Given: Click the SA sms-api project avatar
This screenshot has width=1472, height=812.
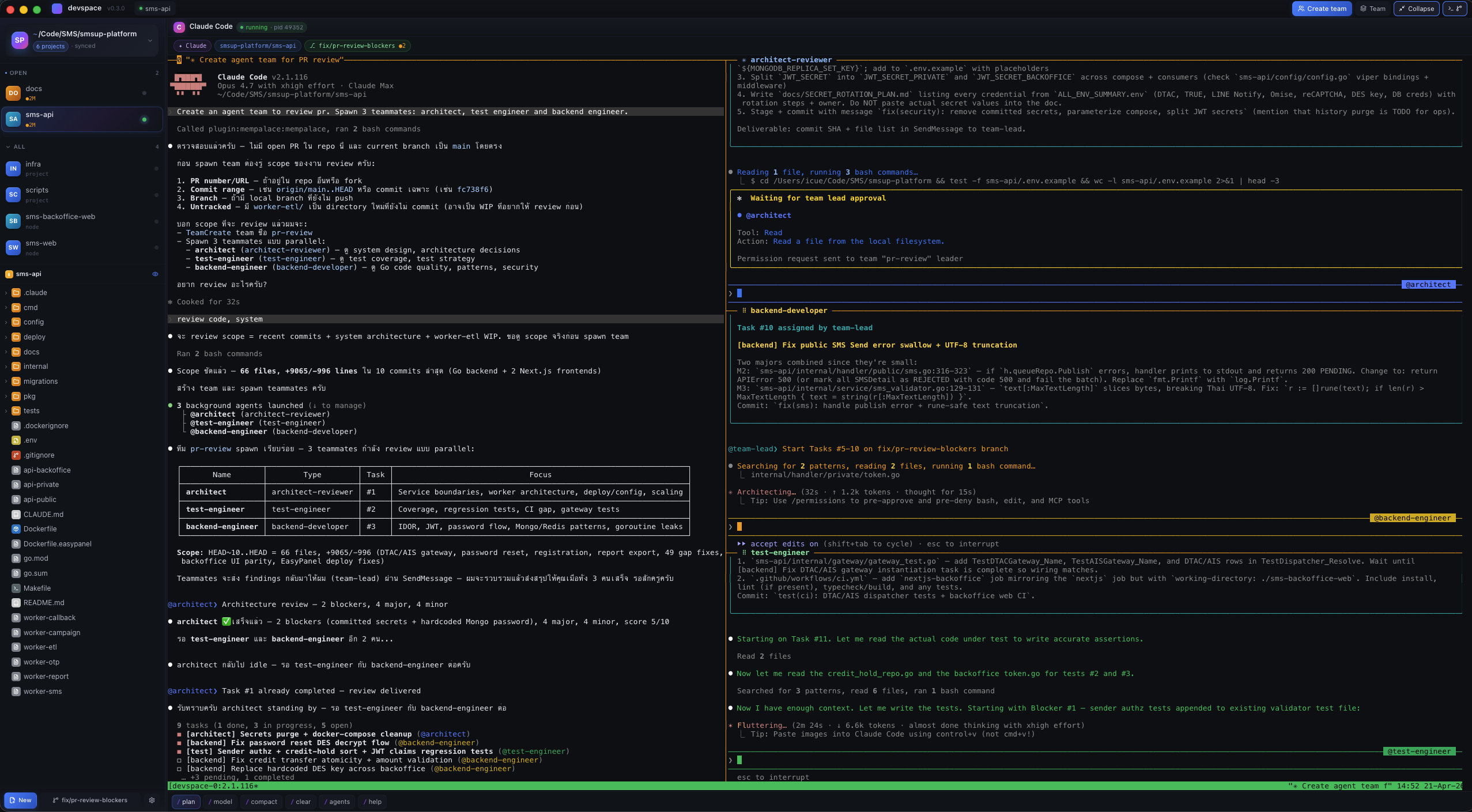Looking at the screenshot, I should coord(13,119).
